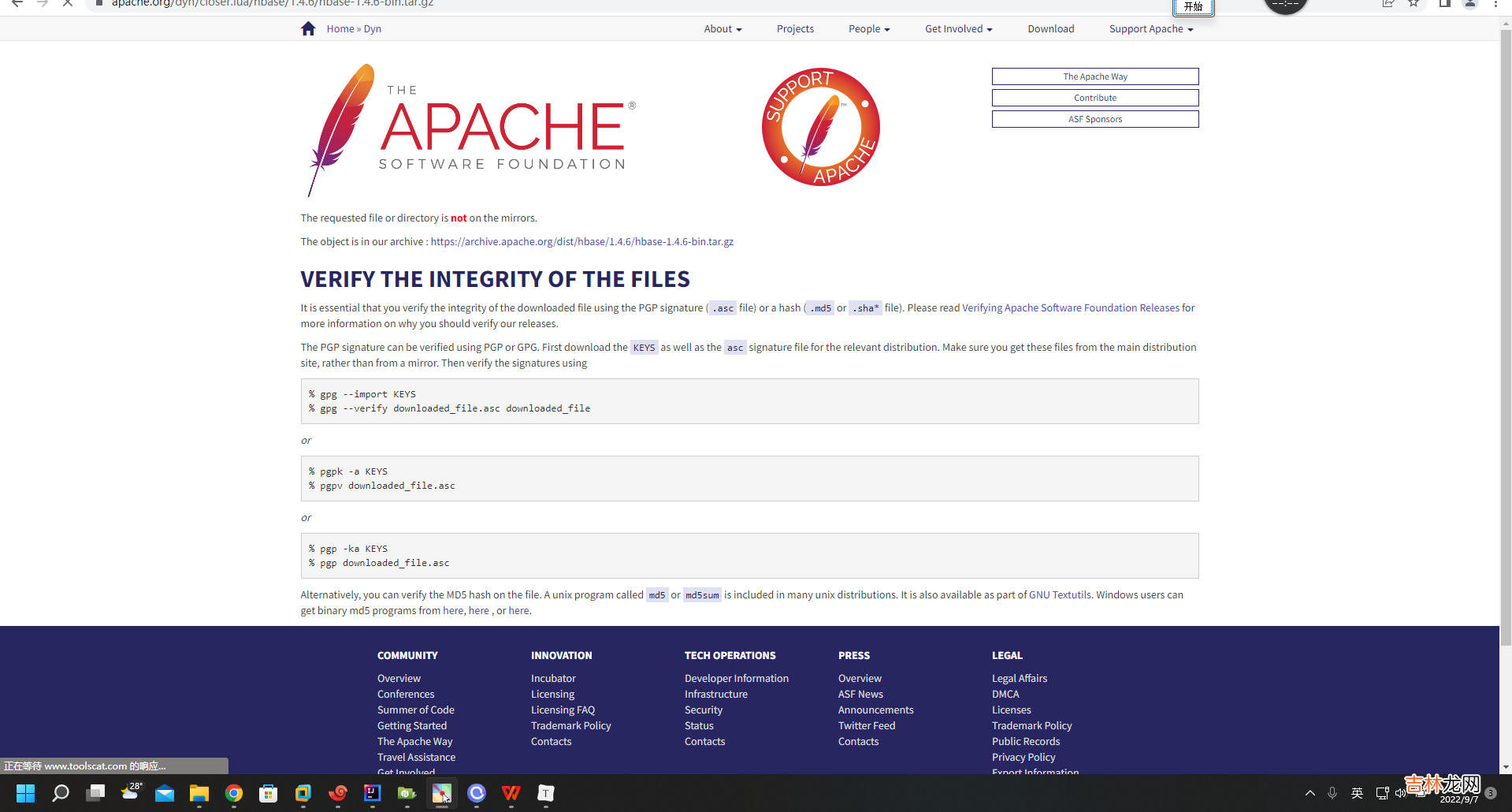1512x812 pixels.
Task: Click the Support Apache circular badge logo
Action: tap(820, 127)
